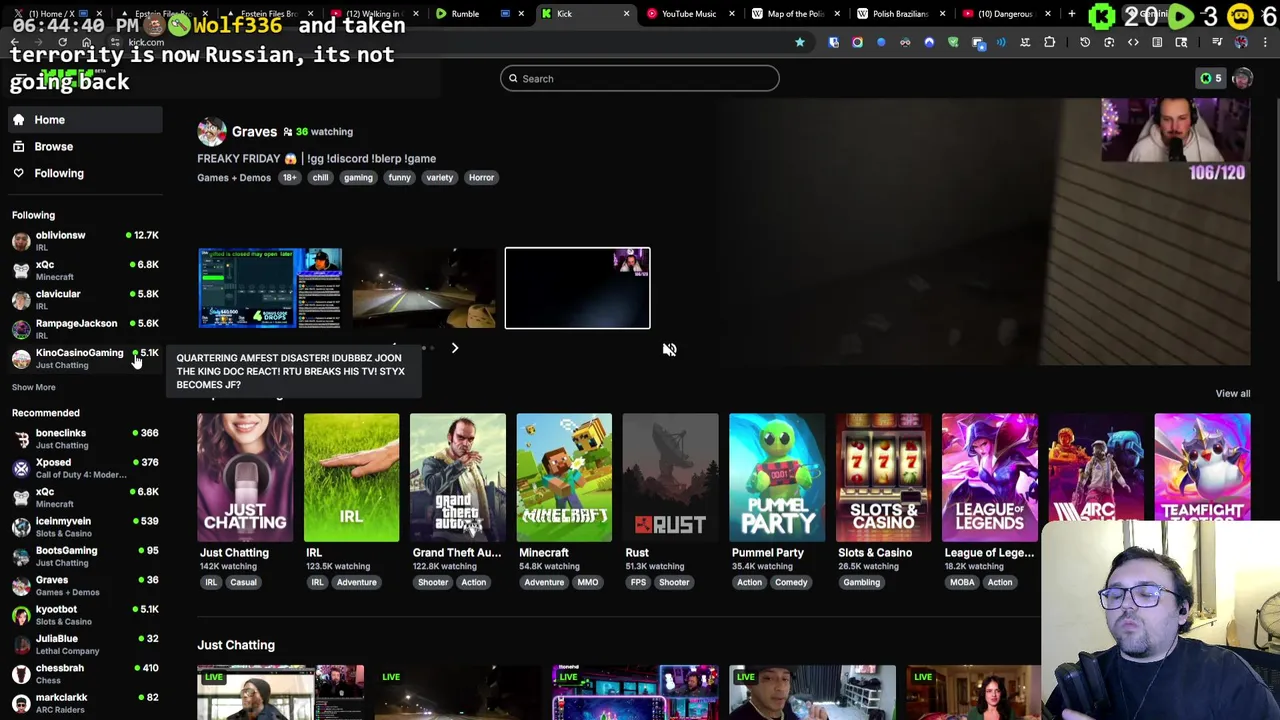Open chessbrah in Recommended list

pyautogui.click(x=85, y=673)
